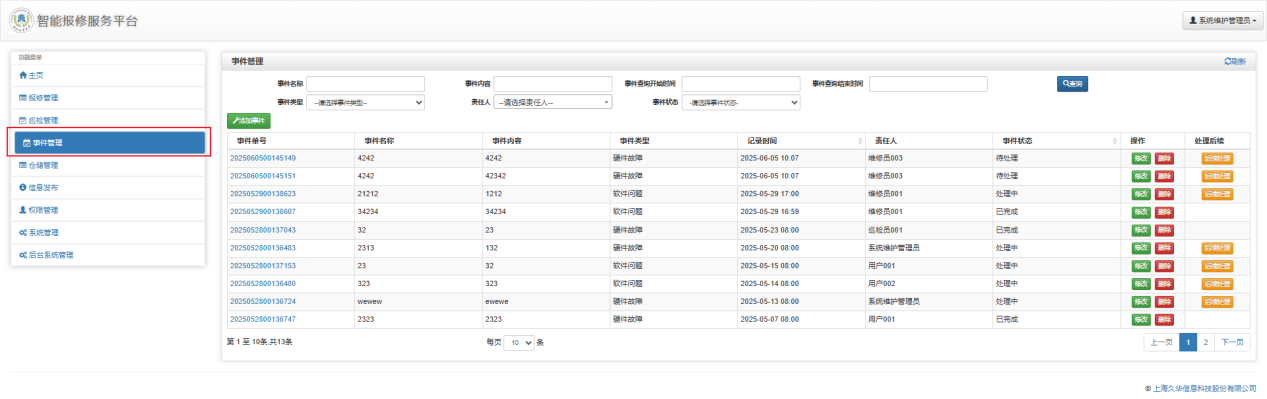
Task: Click 删除 for event 2025052800136747
Action: click(x=1164, y=319)
